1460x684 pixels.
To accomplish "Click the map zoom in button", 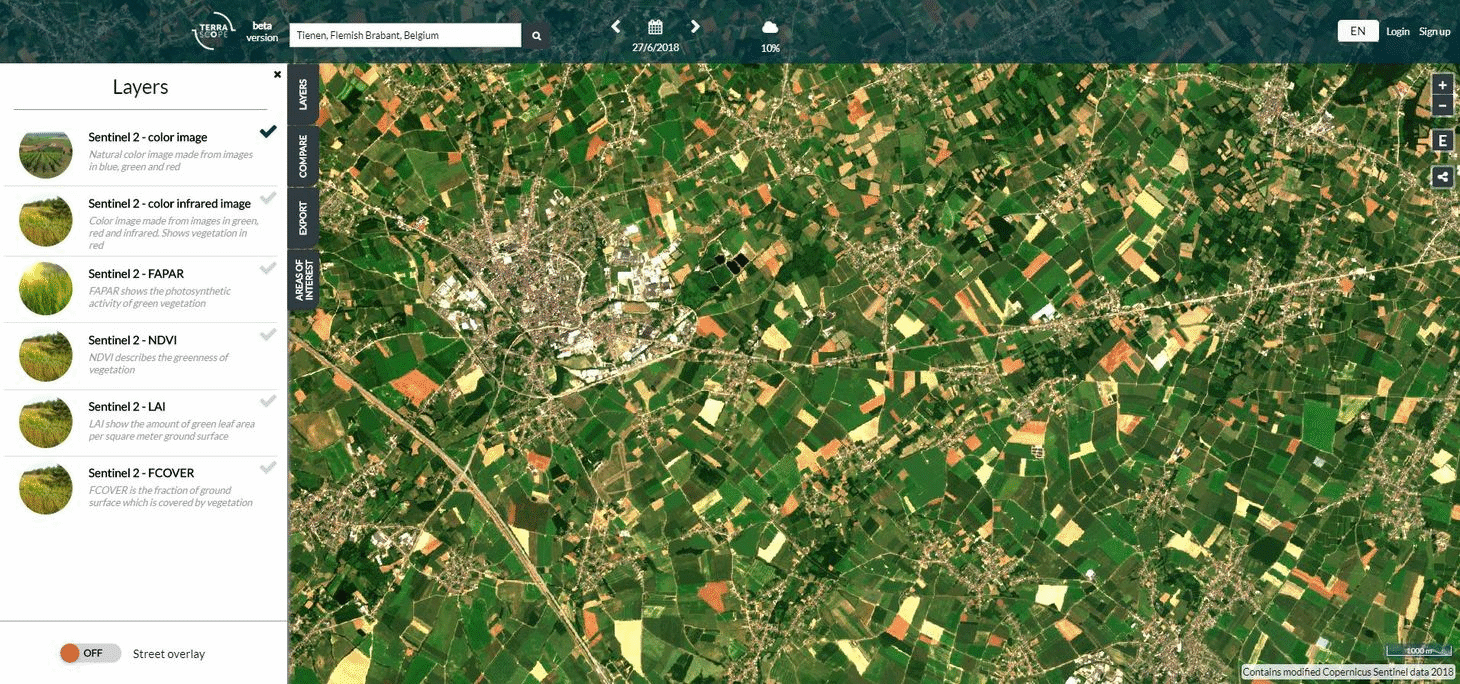I will pos(1442,84).
